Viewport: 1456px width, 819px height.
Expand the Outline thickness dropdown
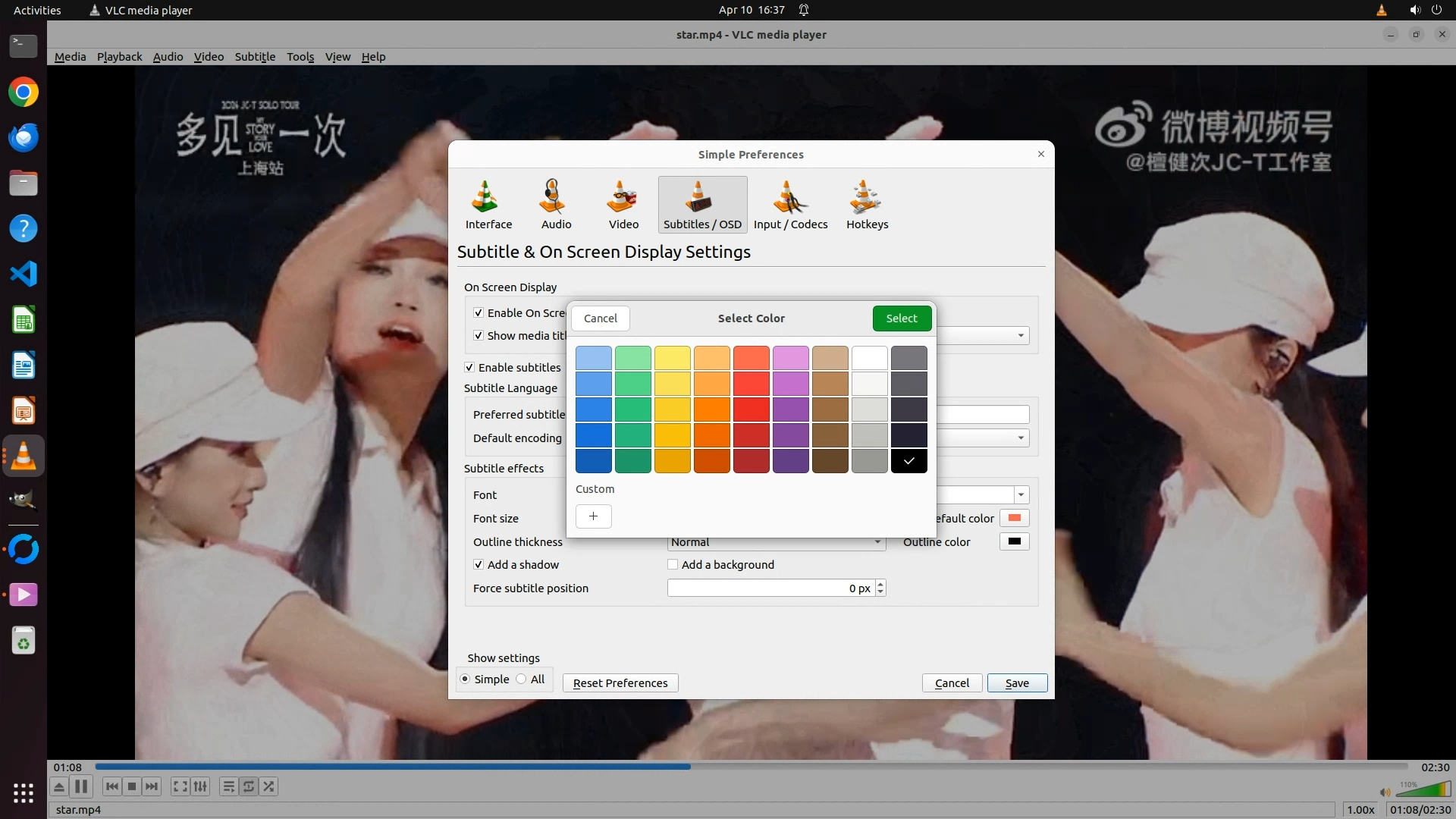click(x=877, y=542)
